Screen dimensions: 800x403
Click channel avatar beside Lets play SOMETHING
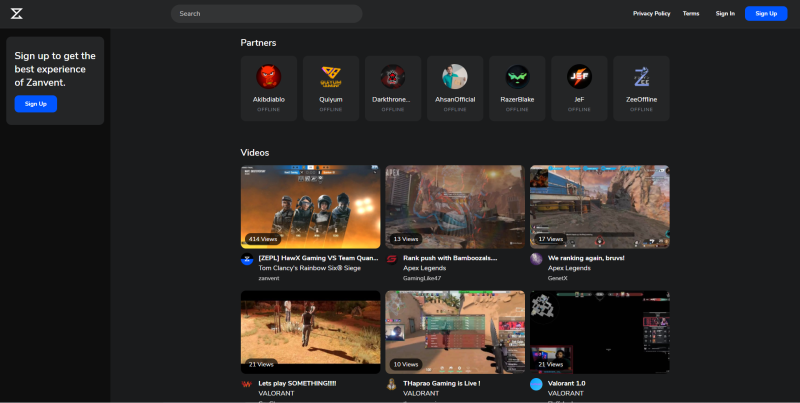(x=247, y=384)
